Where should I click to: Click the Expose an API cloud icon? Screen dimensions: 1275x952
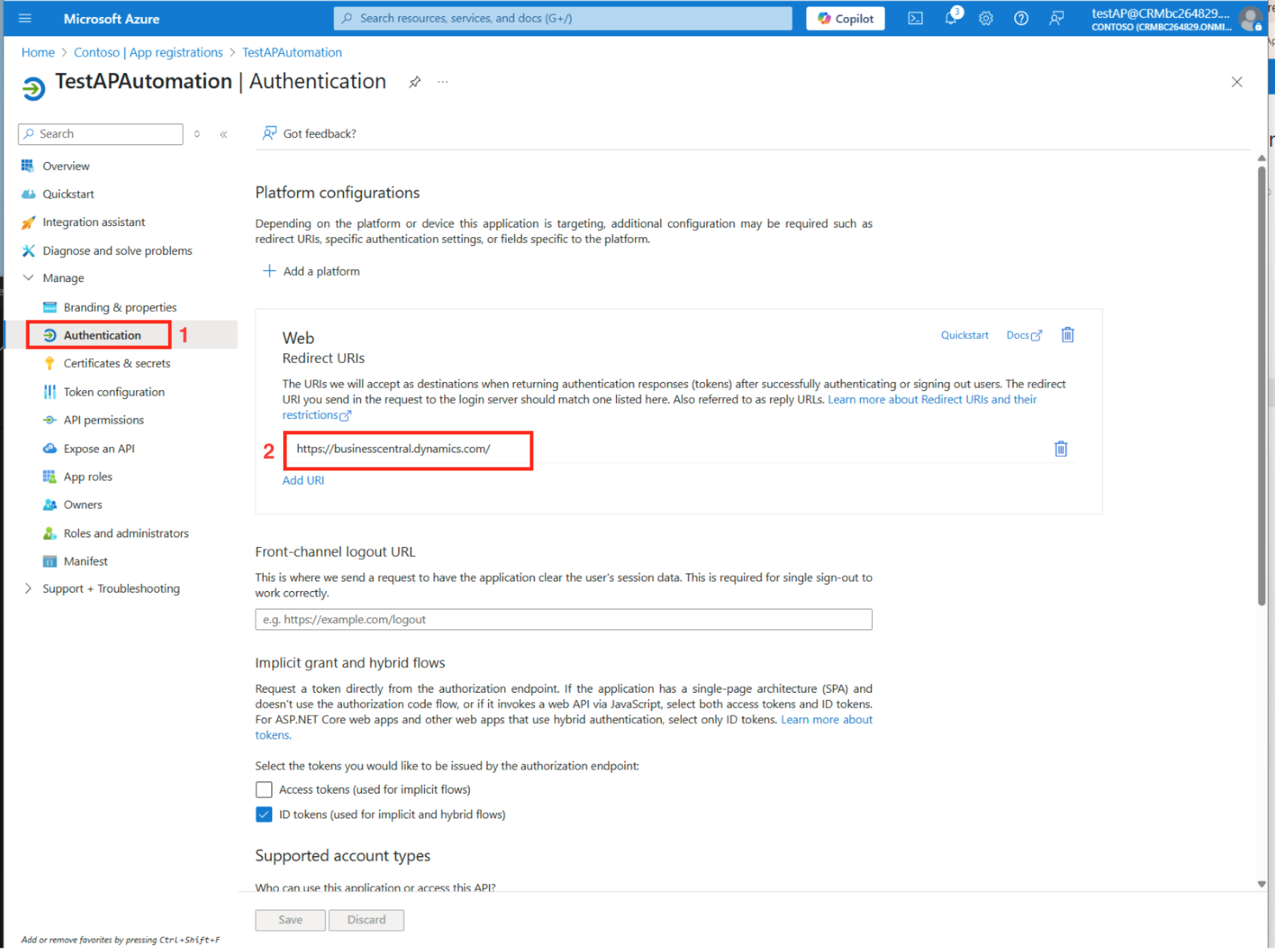[50, 449]
